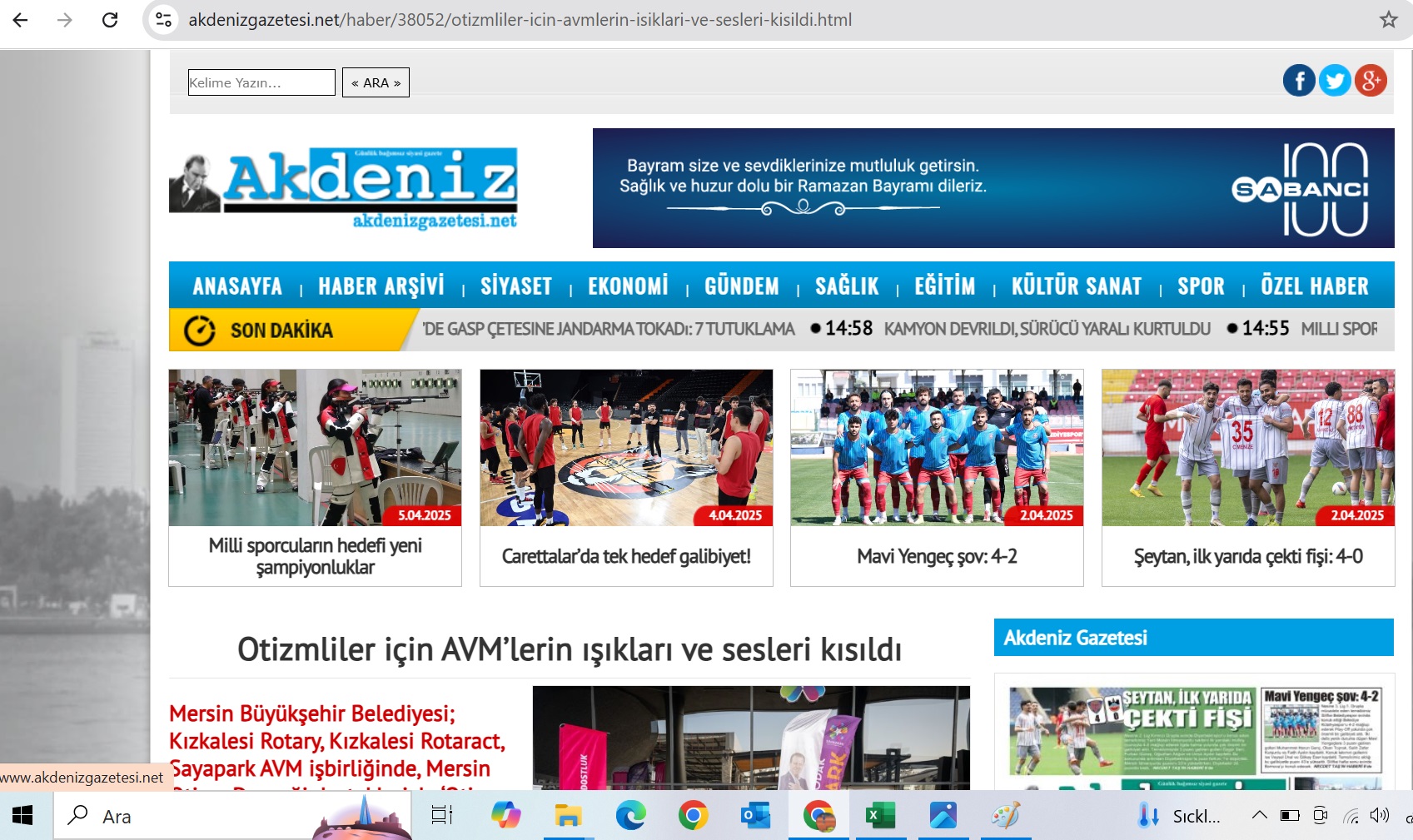Reload the page with the refresh icon
Image resolution: width=1413 pixels, height=840 pixels.
point(110,20)
